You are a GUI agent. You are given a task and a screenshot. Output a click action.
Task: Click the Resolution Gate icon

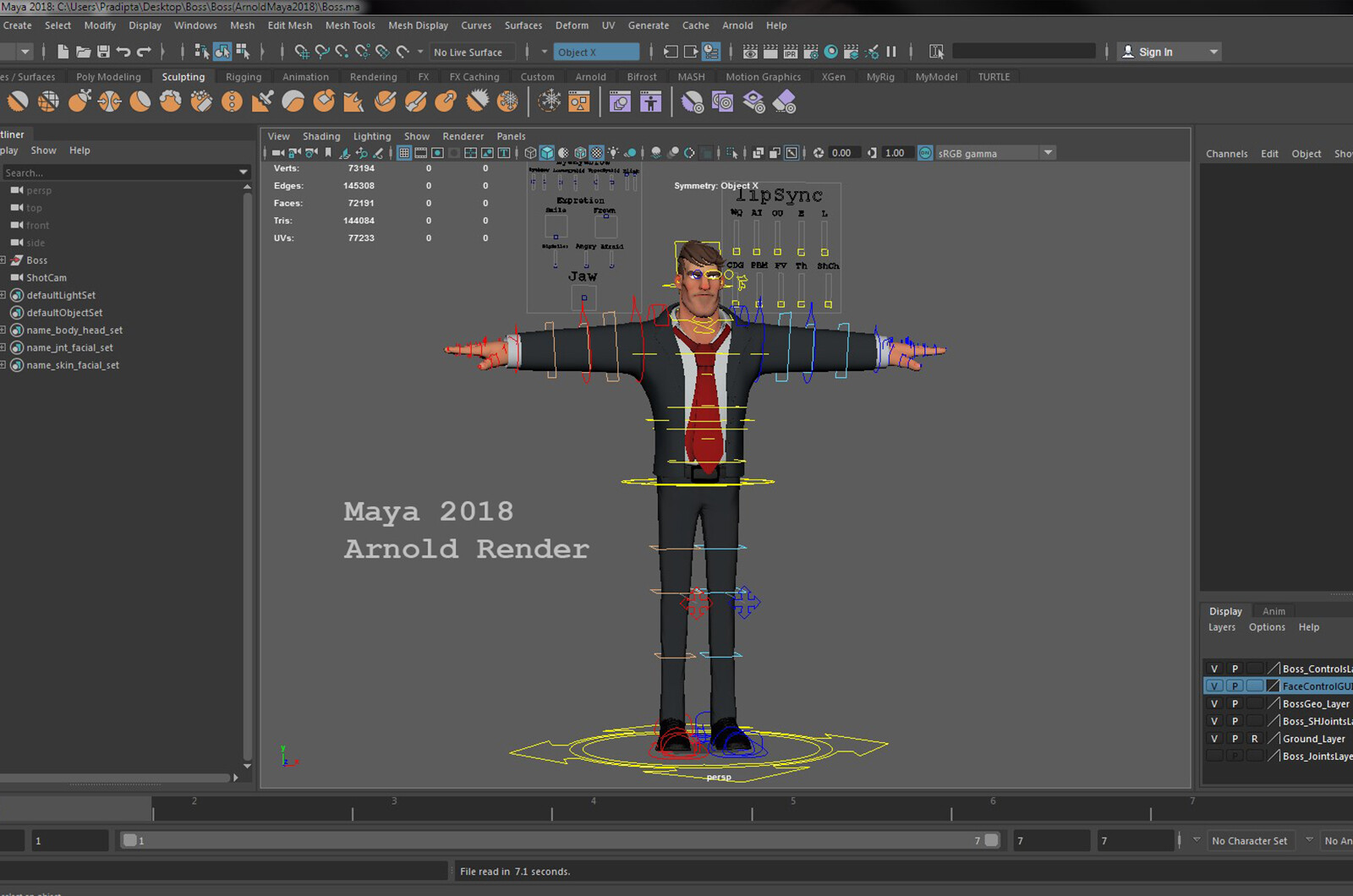(x=437, y=153)
